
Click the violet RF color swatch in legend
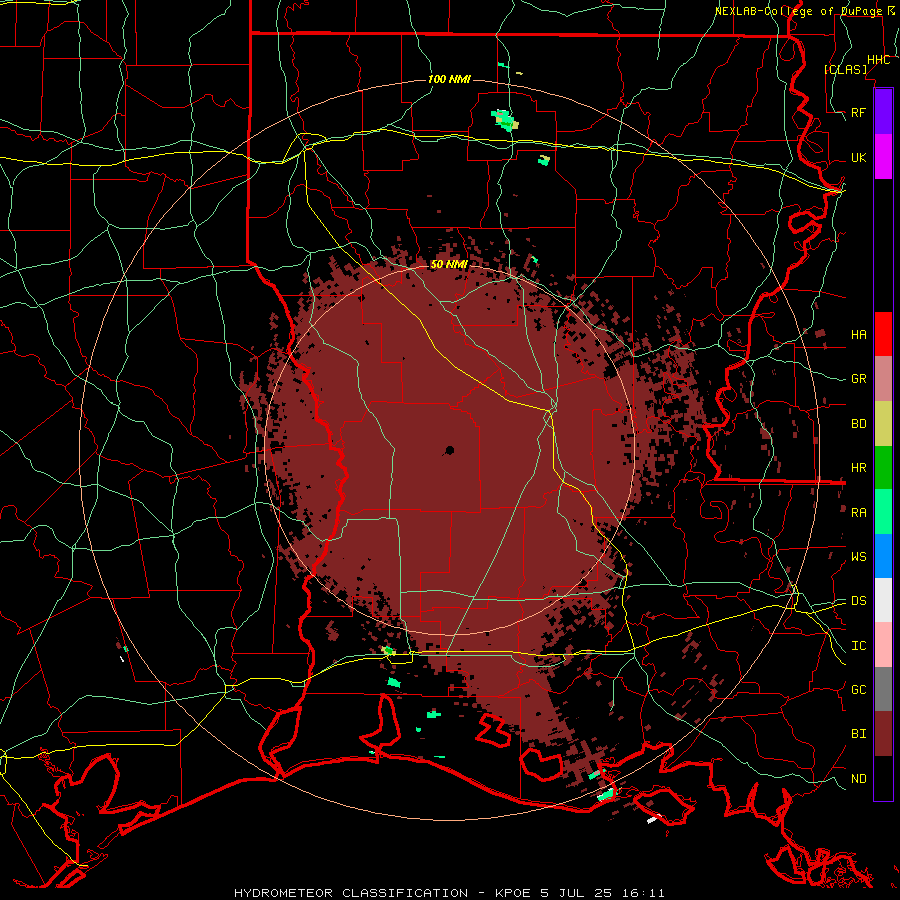tap(883, 111)
